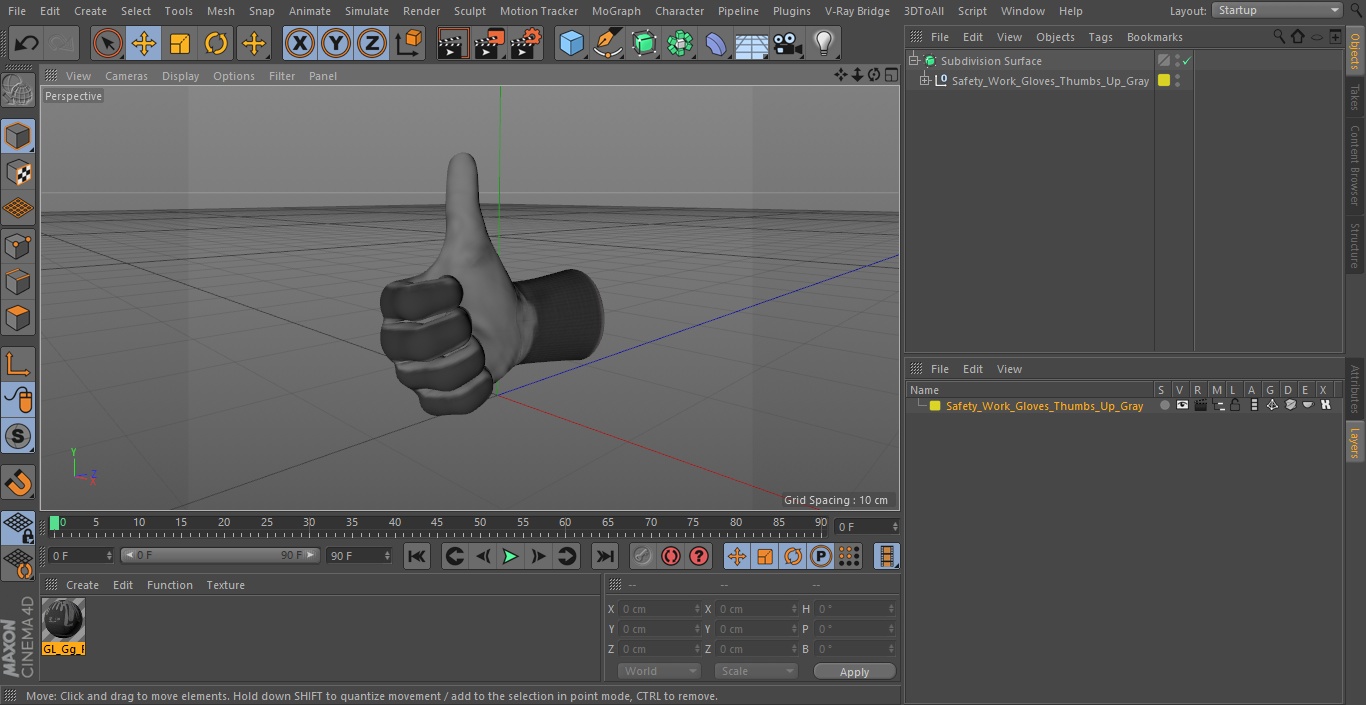Click the timeline playhead at frame 0
1366x705 pixels.
(x=55, y=523)
